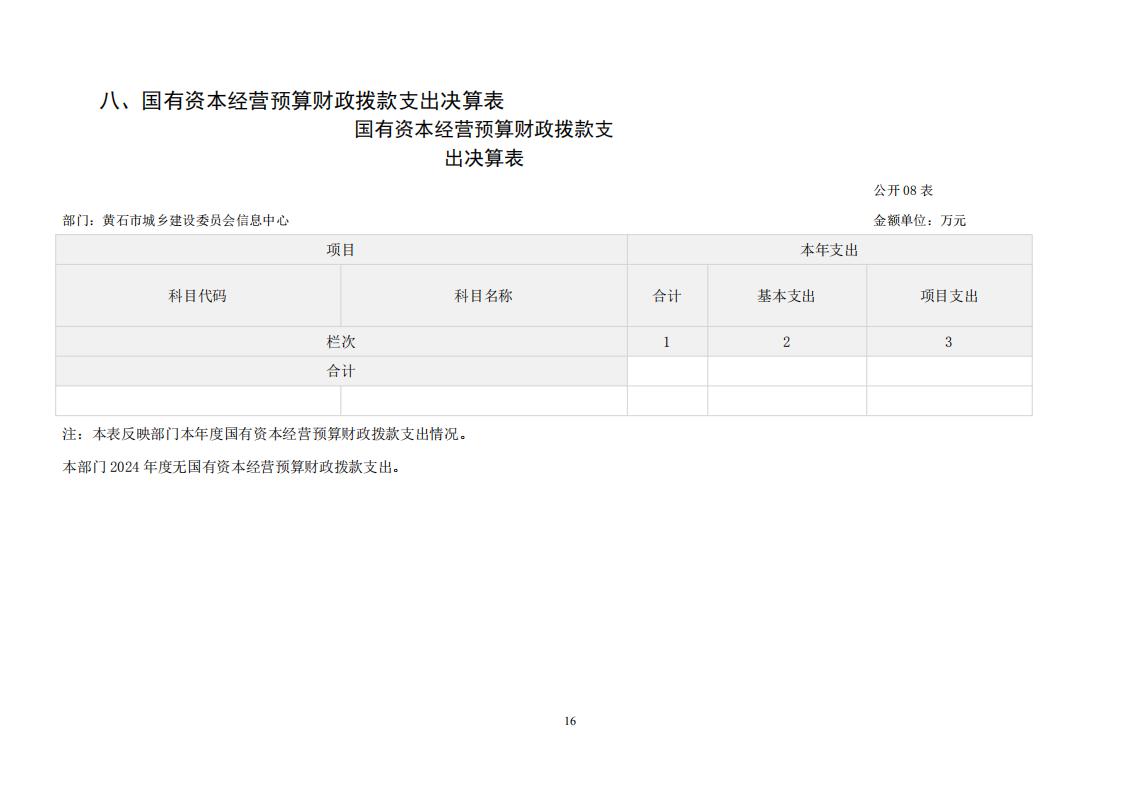Click the 栏次 row label cell
Screen dimensions: 1122x793
click(341, 342)
